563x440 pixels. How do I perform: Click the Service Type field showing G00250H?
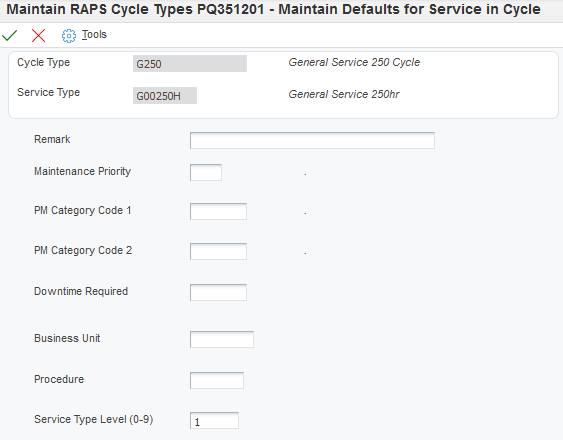coord(165,96)
